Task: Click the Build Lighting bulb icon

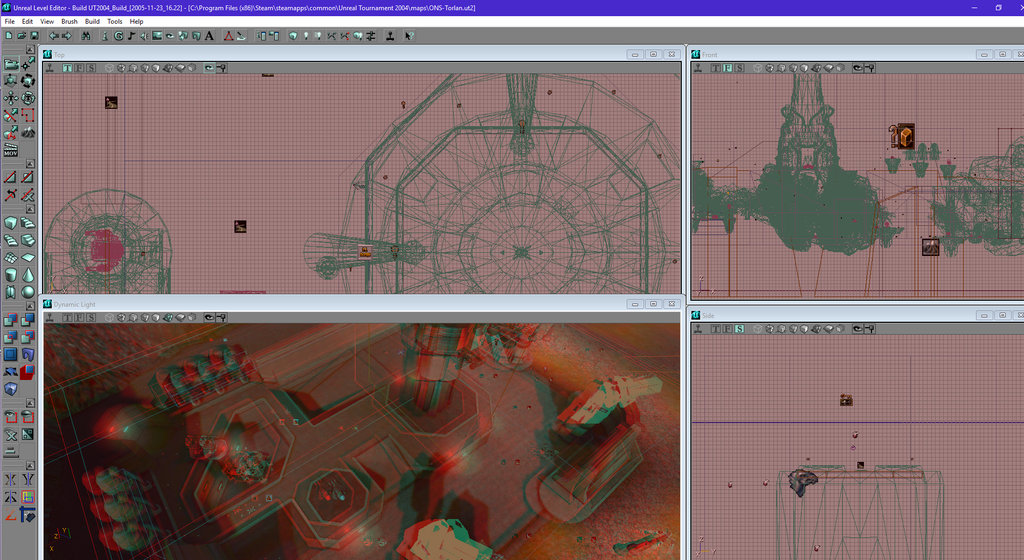Action: coord(306,36)
